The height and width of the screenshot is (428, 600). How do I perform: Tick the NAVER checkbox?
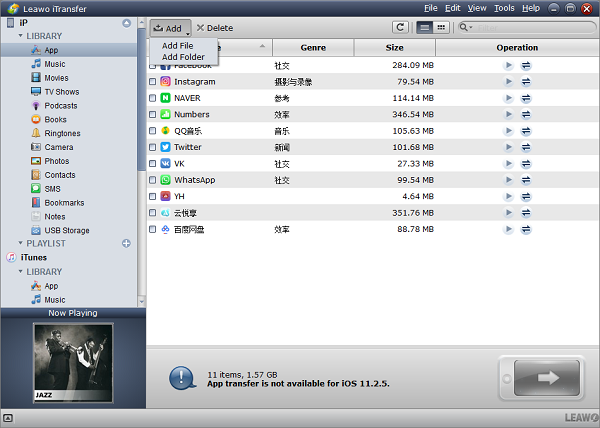click(x=152, y=98)
